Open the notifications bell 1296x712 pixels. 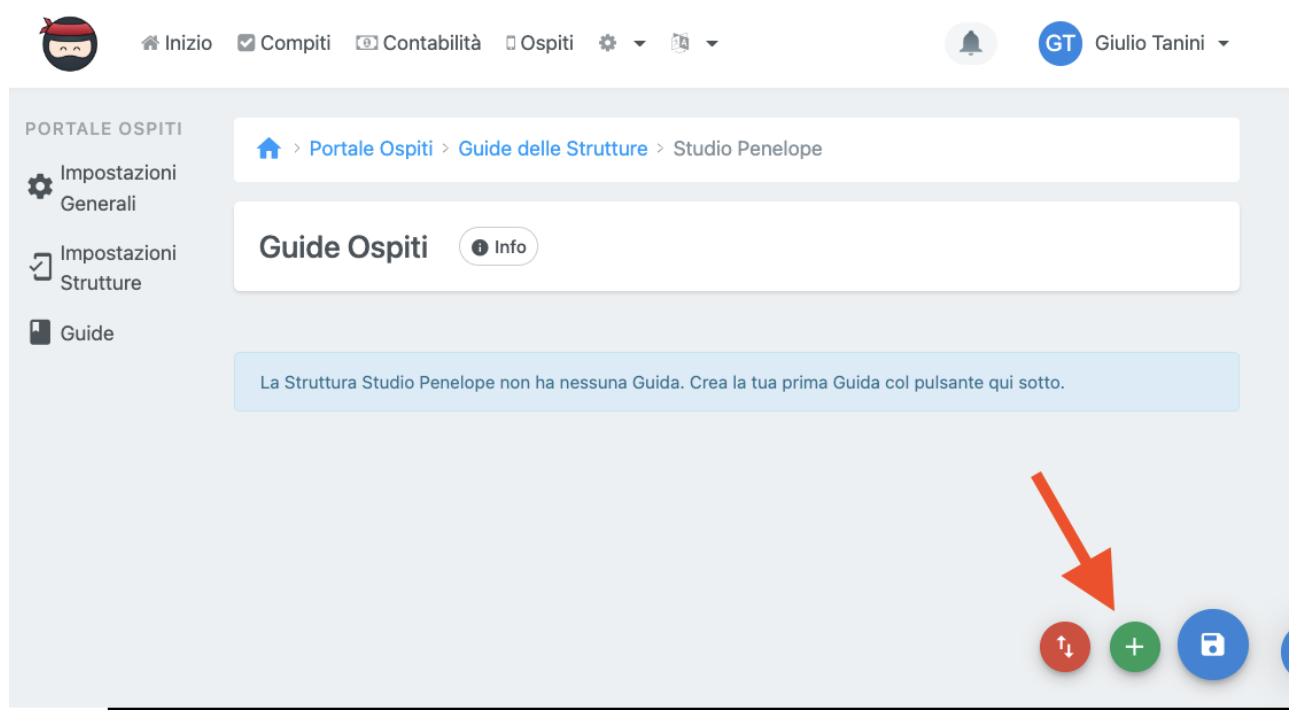pos(970,44)
